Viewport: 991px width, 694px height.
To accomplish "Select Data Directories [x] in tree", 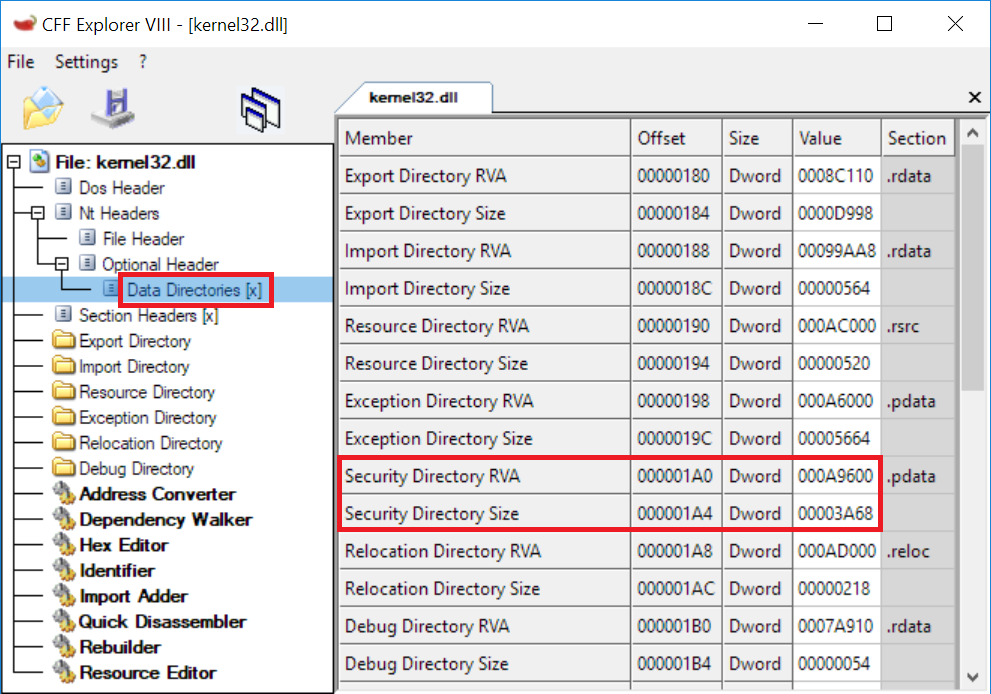I will (194, 289).
